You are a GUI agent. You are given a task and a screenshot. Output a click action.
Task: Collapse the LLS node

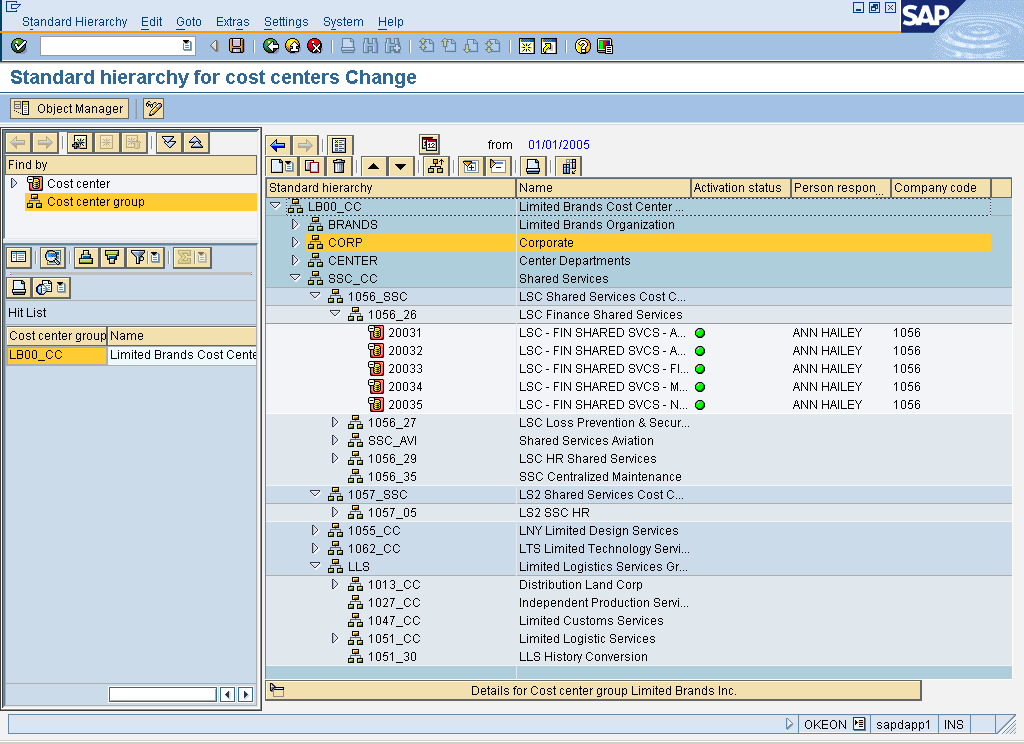[x=315, y=566]
